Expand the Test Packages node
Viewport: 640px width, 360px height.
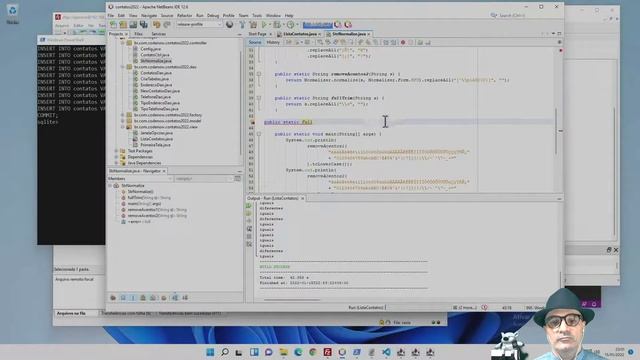point(116,151)
